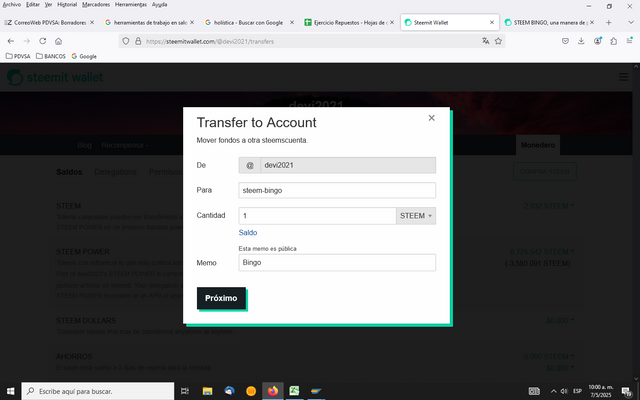Click the URL address bar
640x400 pixels.
310,41
